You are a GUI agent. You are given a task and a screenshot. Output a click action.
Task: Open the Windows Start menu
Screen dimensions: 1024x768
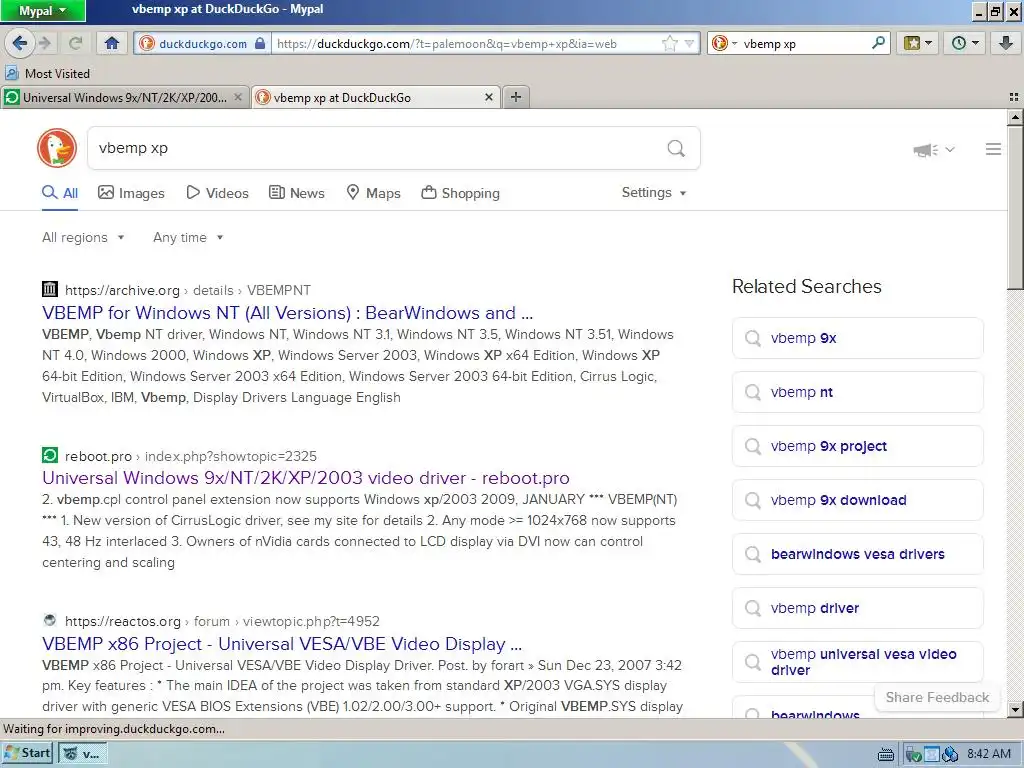[27, 753]
